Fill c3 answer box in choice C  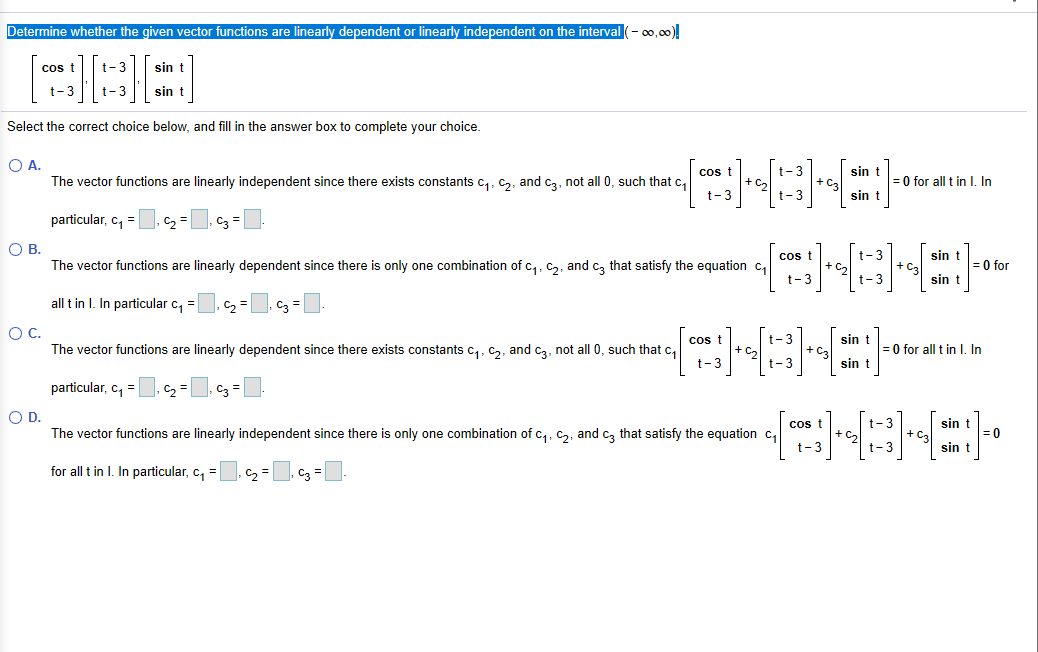point(252,387)
